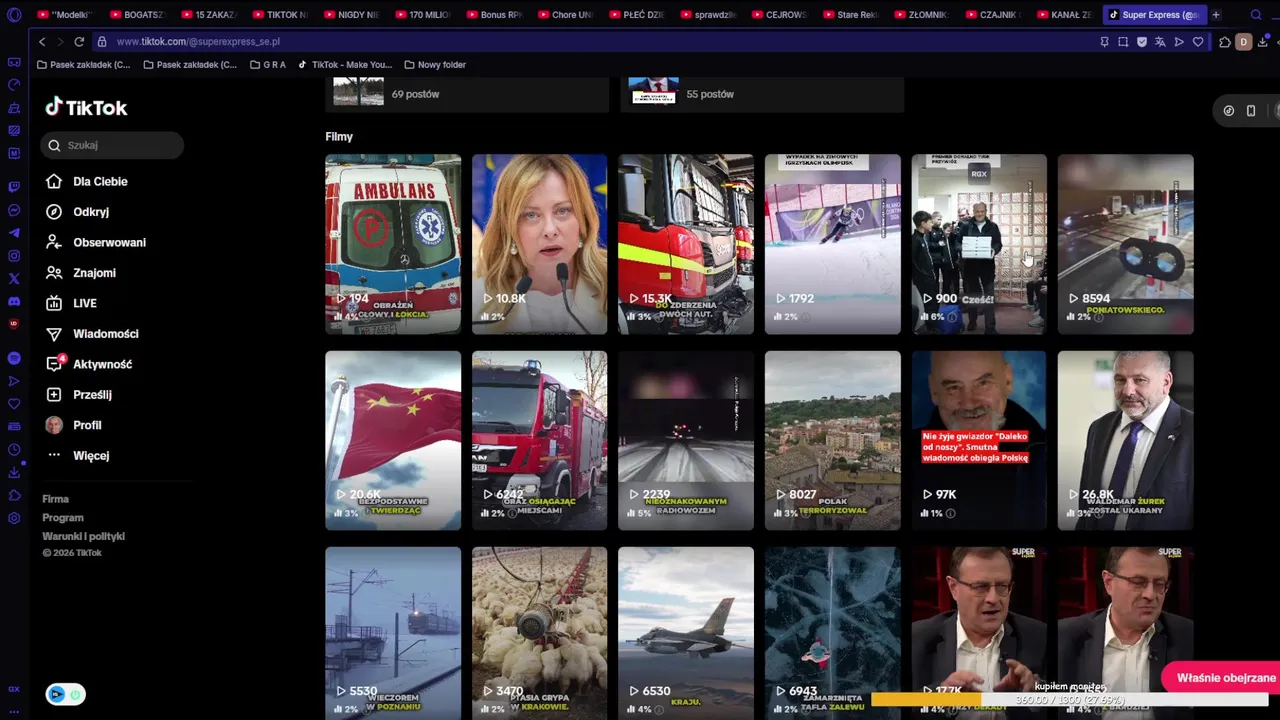Open Messenger in the Opera sidebar
This screenshot has height=720, width=1280.
pyautogui.click(x=14, y=210)
